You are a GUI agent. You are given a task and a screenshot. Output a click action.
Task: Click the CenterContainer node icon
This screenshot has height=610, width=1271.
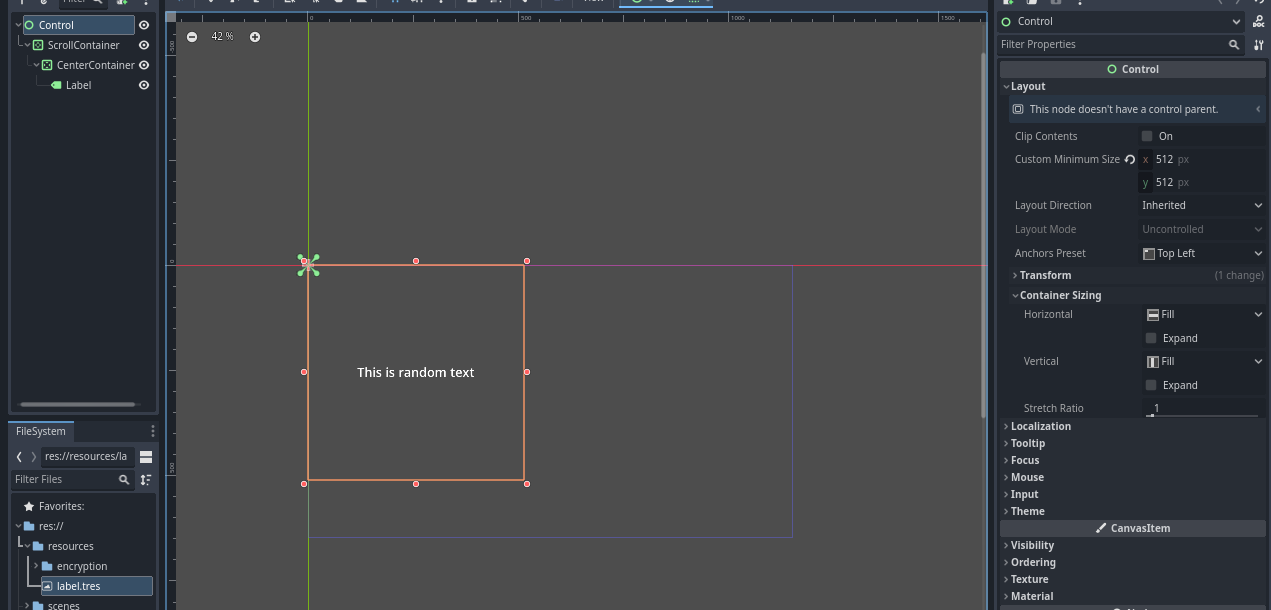click(x=47, y=65)
